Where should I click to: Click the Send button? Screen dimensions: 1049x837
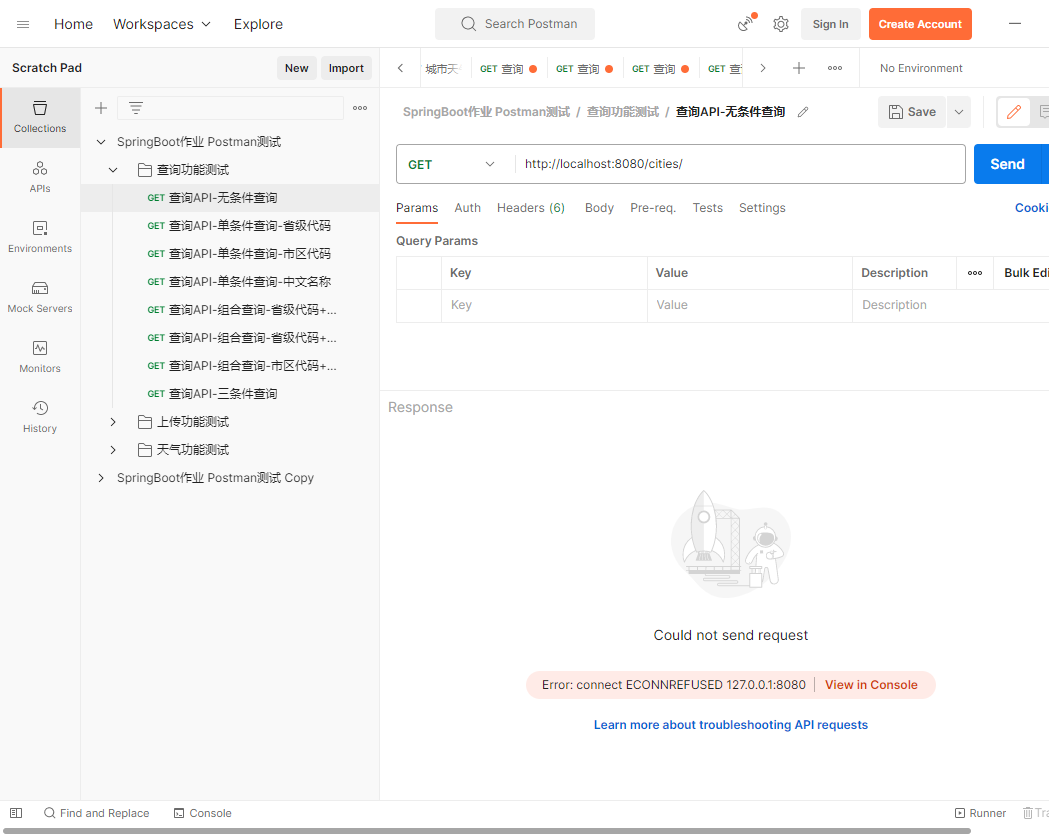[1007, 164]
